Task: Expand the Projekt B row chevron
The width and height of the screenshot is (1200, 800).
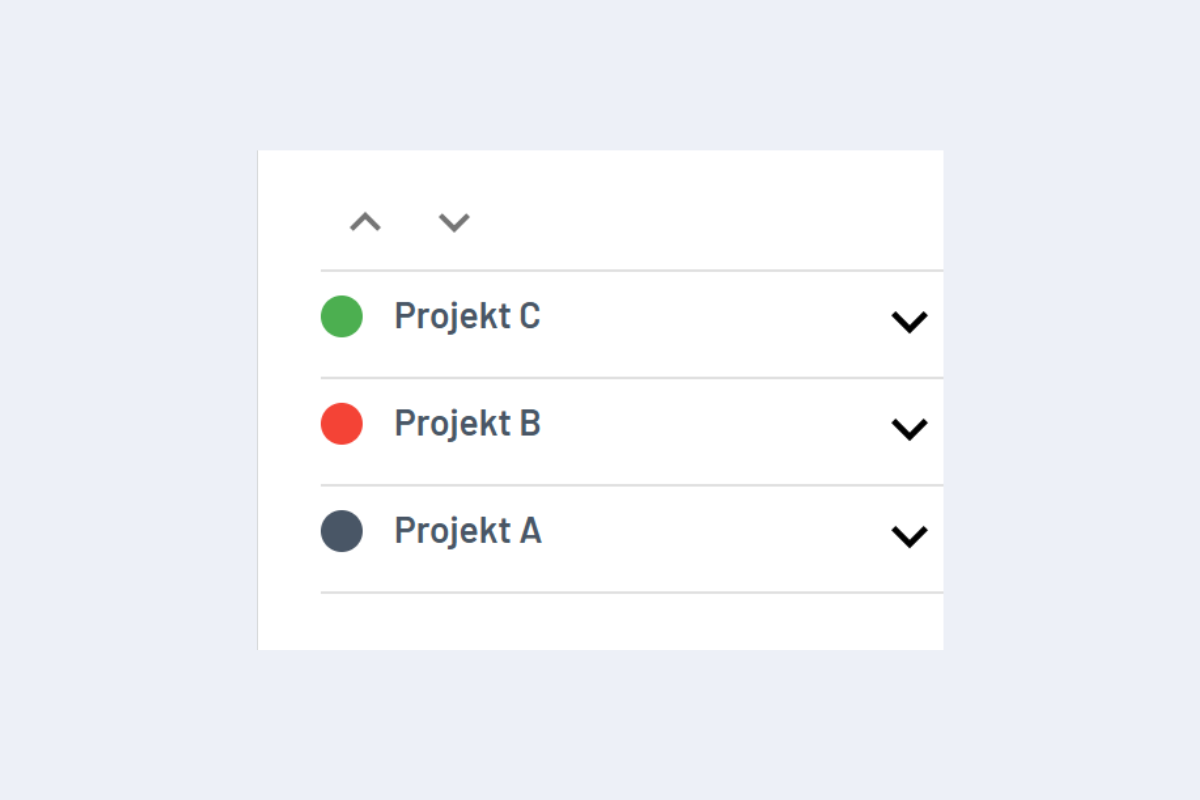Action: (909, 429)
